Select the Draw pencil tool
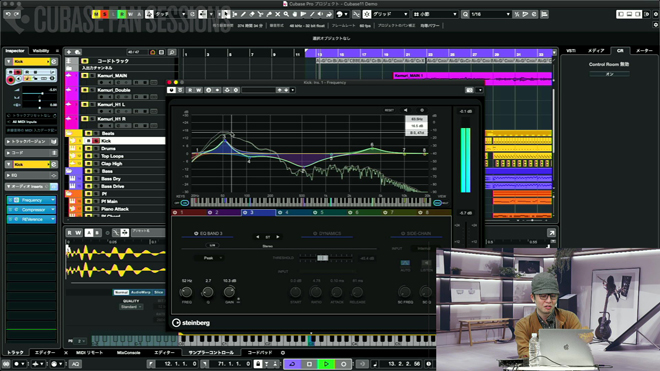Viewport: 660px width, 371px height. point(243,14)
